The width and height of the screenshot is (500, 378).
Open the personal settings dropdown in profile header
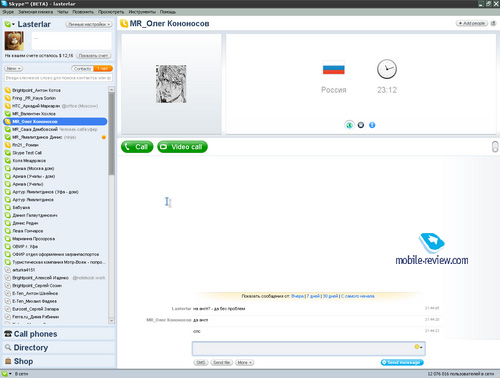pyautogui.click(x=88, y=24)
